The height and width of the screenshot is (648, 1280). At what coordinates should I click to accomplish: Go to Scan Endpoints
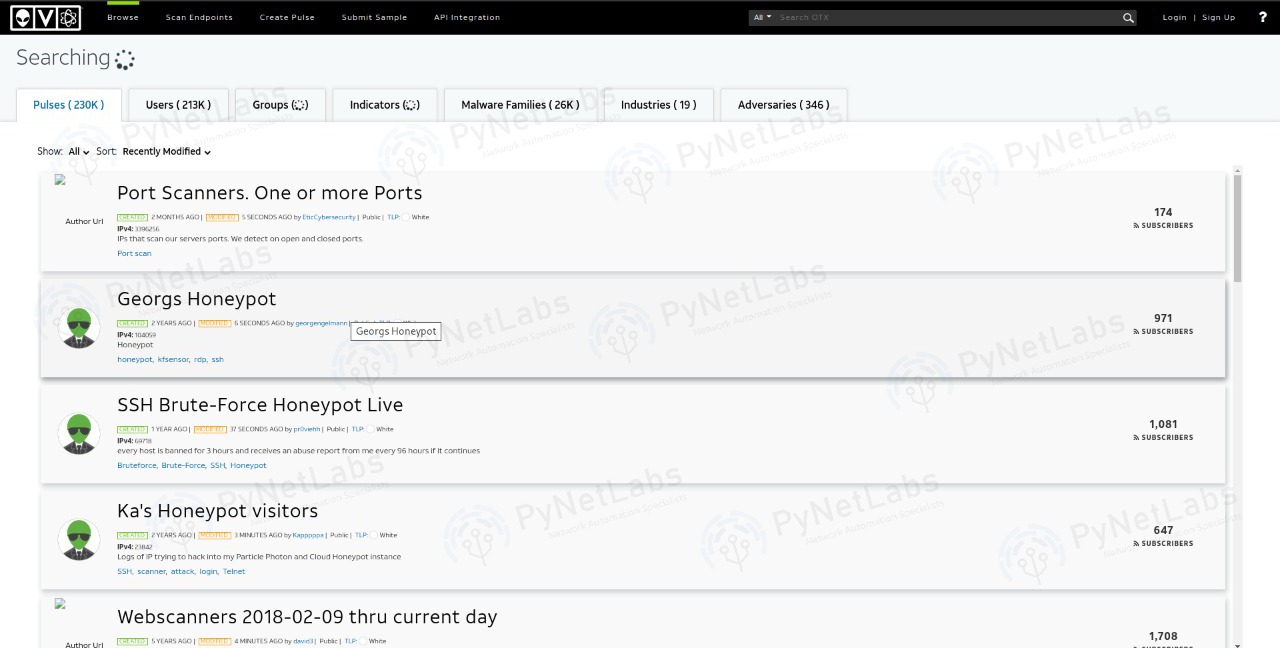point(199,17)
